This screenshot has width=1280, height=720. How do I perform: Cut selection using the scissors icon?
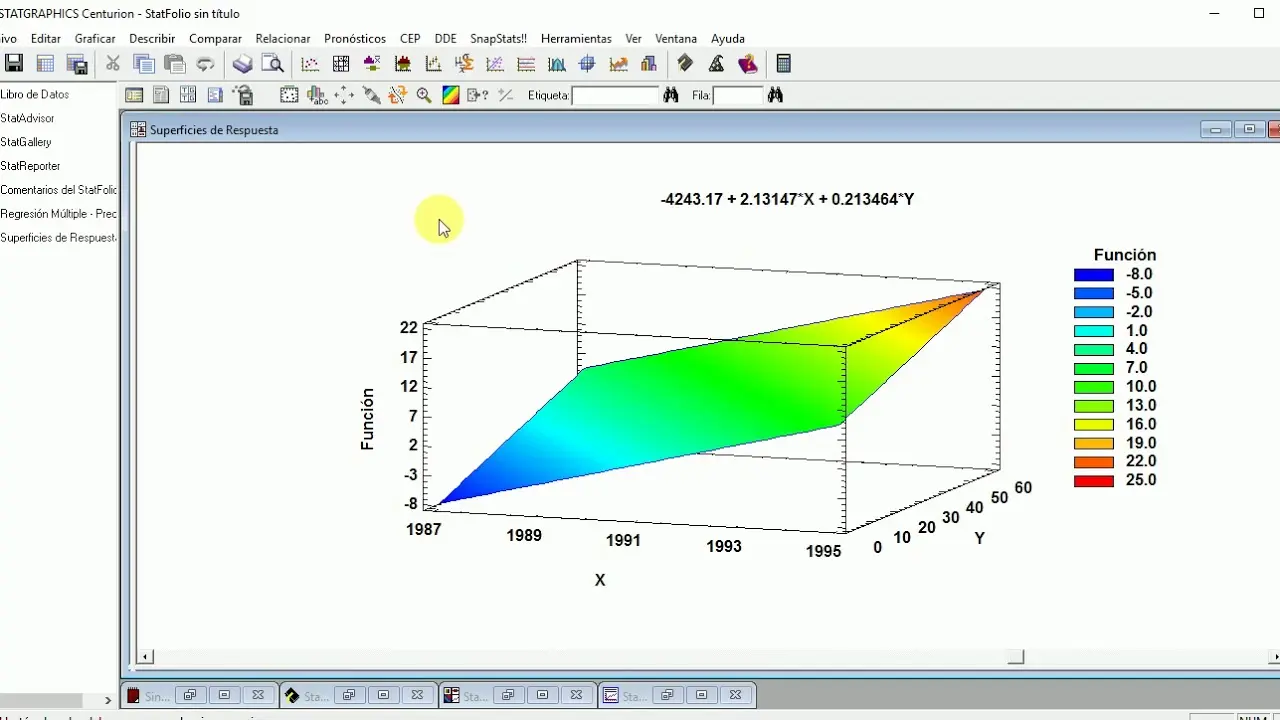(112, 63)
